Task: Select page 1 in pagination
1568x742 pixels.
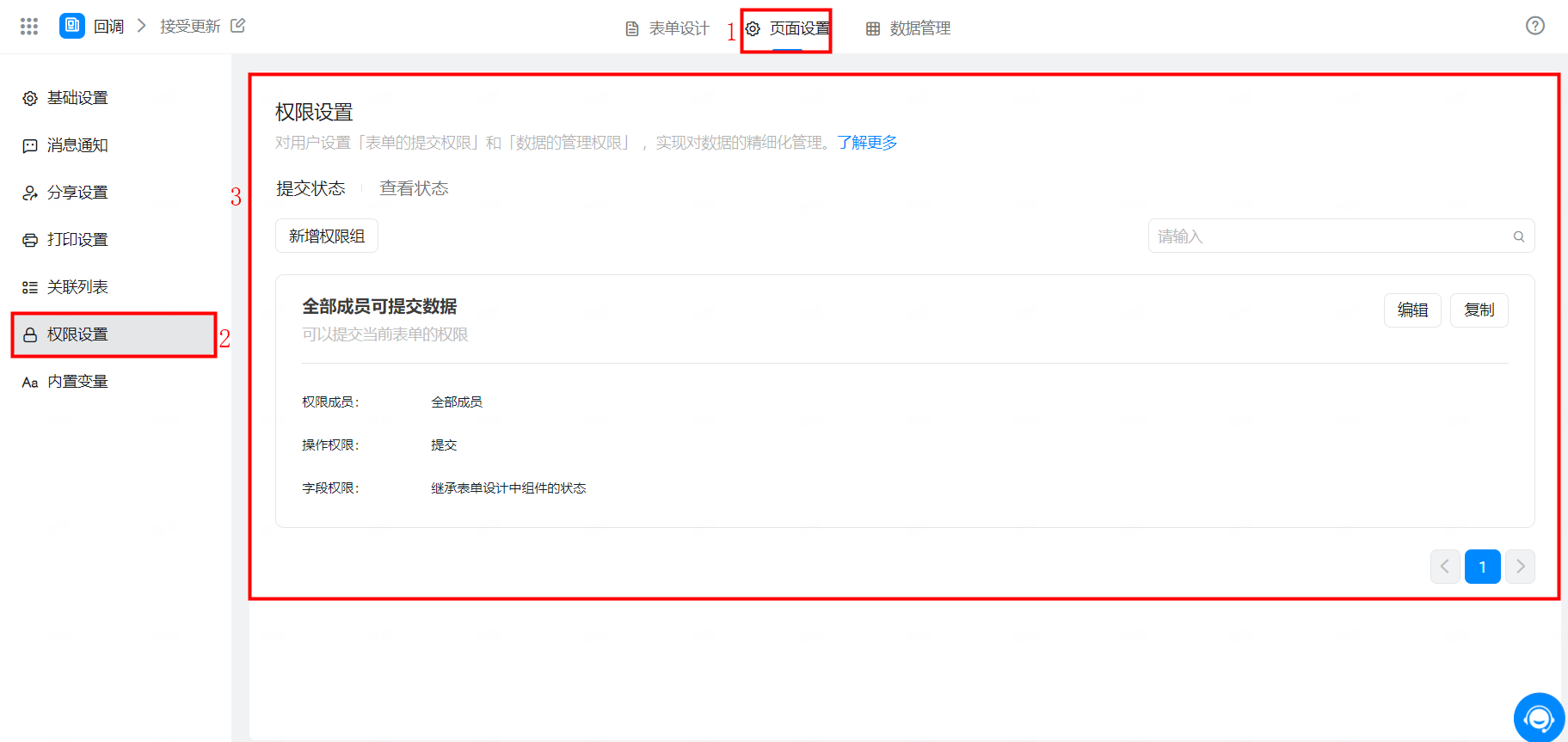Action: [x=1483, y=567]
